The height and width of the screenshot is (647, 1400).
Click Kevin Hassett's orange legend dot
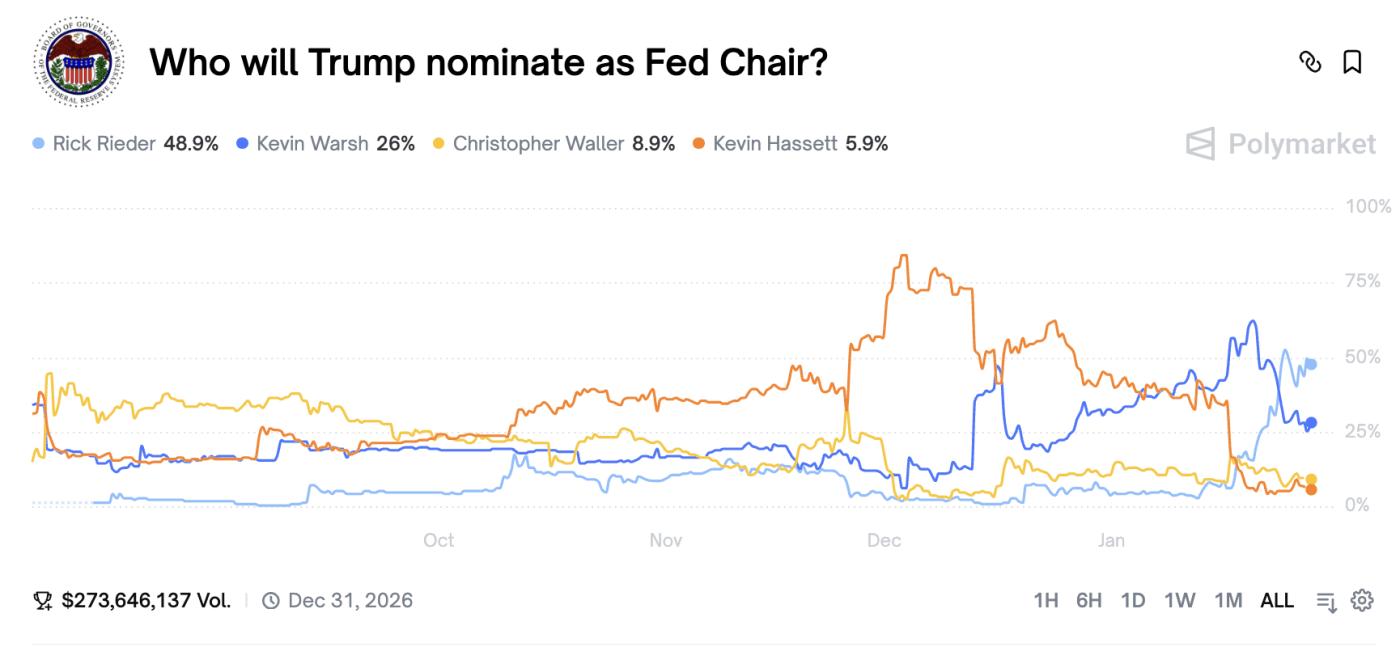tap(698, 144)
